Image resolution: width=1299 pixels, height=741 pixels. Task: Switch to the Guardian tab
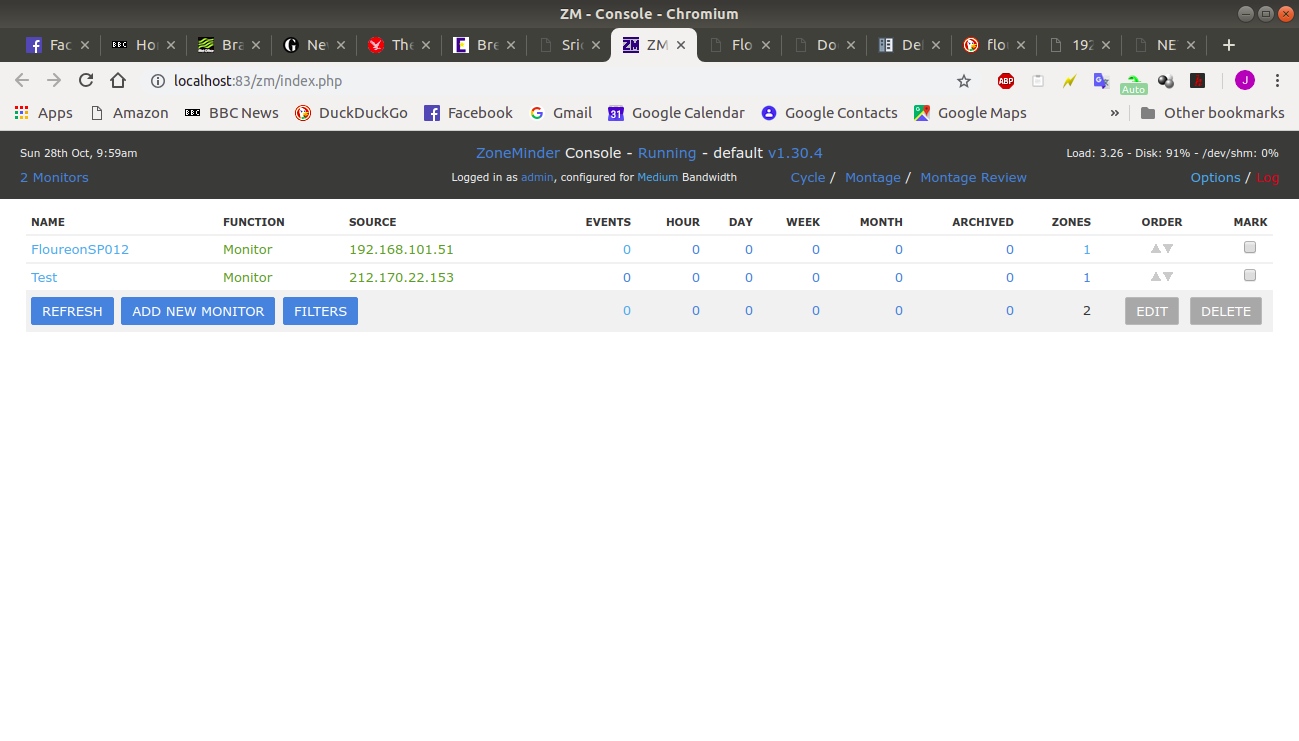pos(314,45)
